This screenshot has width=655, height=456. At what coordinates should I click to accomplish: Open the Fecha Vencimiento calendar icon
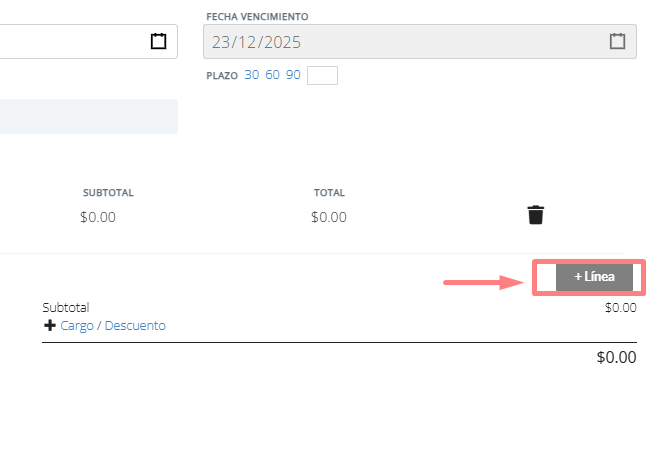[617, 41]
